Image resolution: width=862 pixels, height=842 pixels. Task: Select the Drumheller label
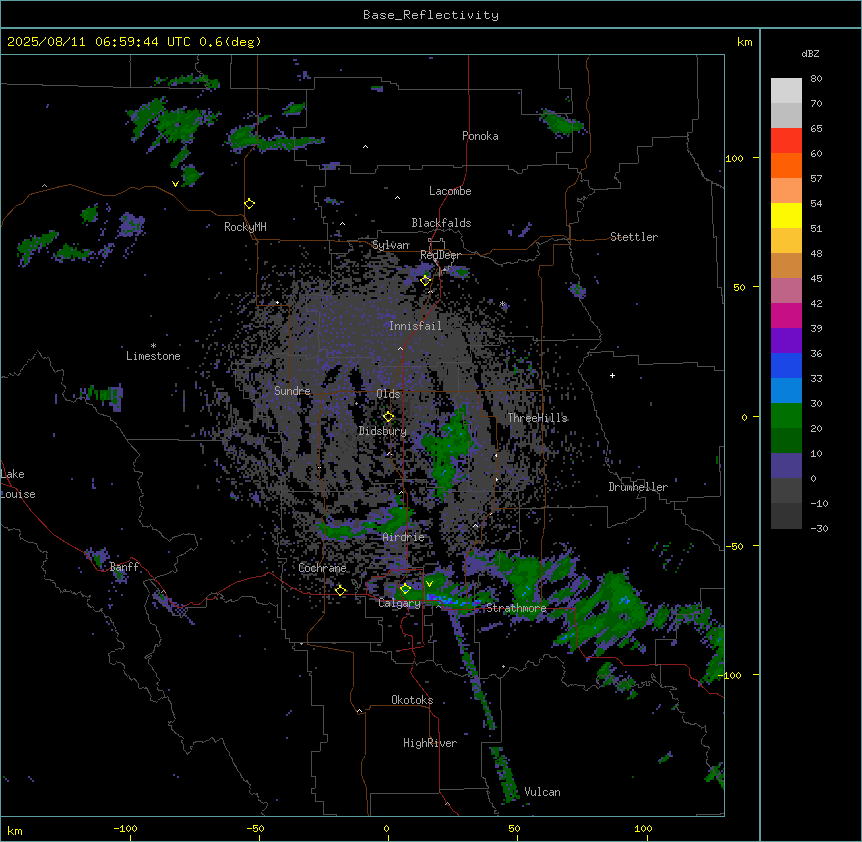[x=638, y=487]
